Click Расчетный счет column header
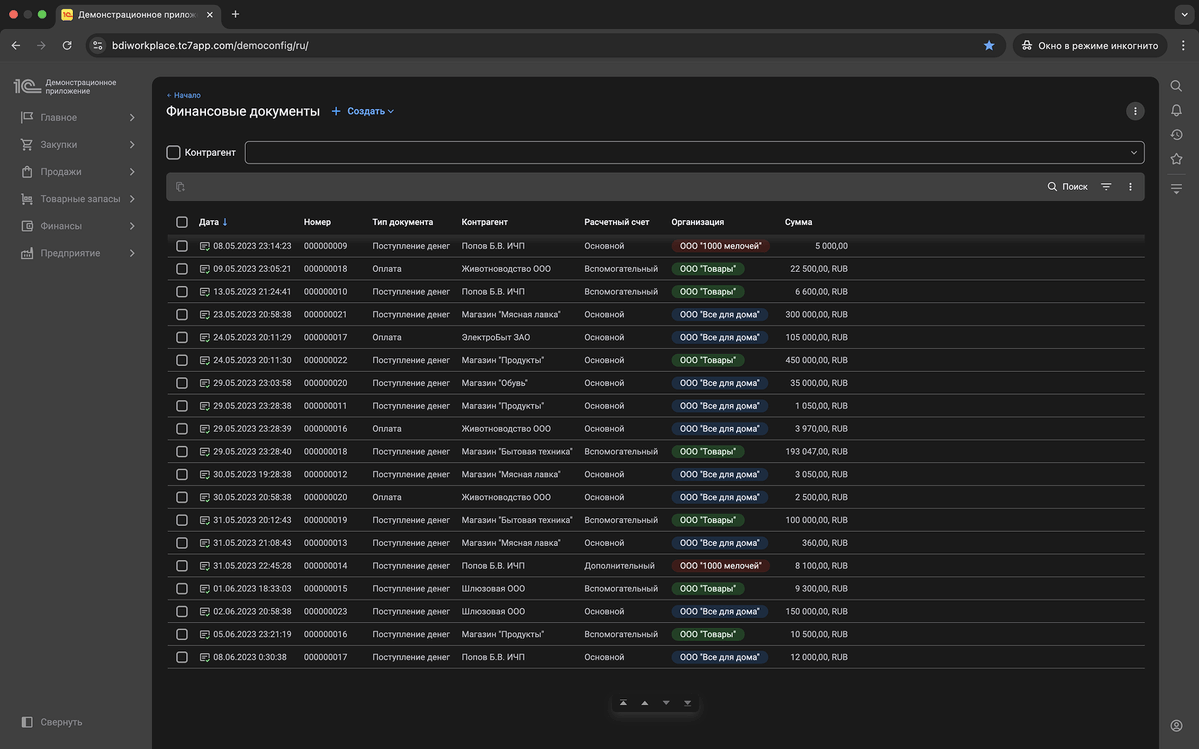Screen dimensions: 1199x749 pyautogui.click(x=616, y=222)
